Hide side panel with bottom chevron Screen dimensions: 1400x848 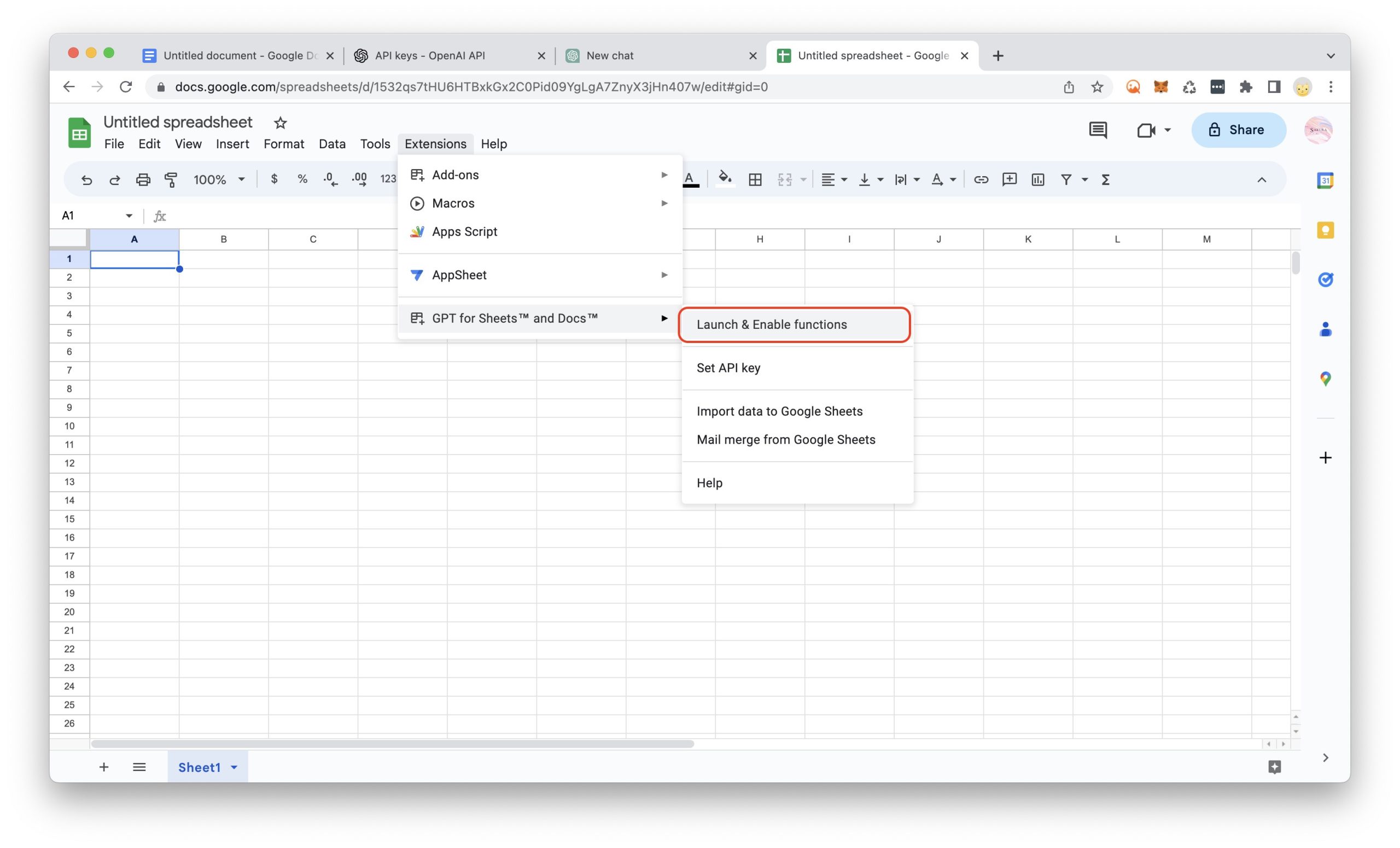click(1325, 758)
